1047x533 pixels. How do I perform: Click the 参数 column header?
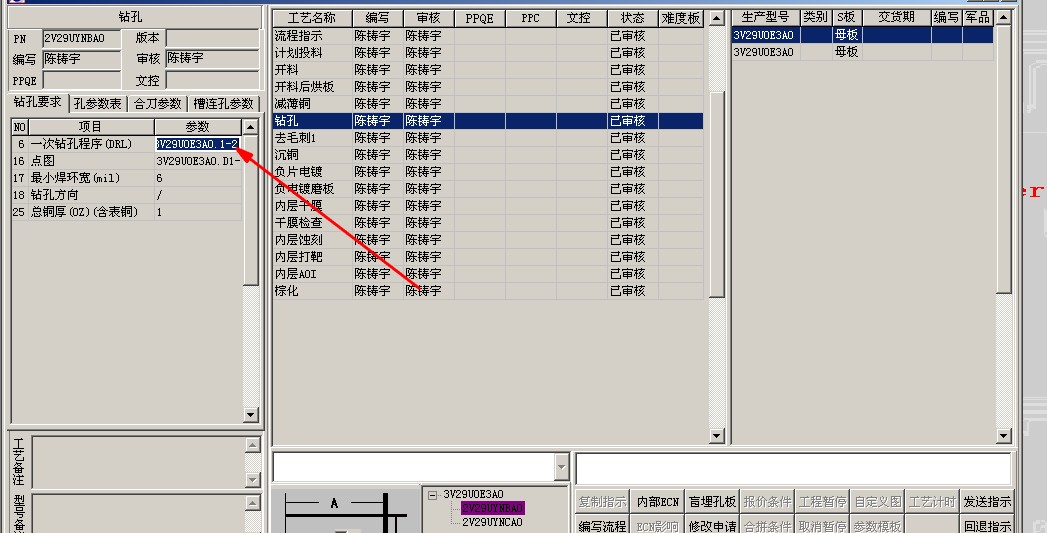[198, 127]
